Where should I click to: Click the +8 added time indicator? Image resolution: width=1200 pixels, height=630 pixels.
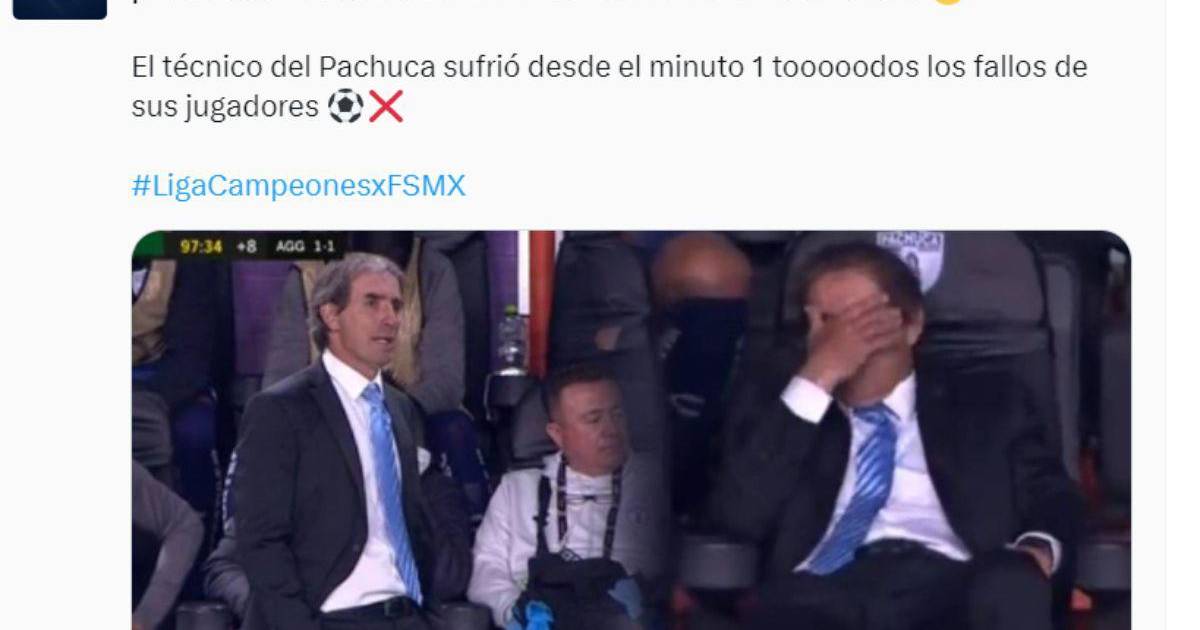247,246
